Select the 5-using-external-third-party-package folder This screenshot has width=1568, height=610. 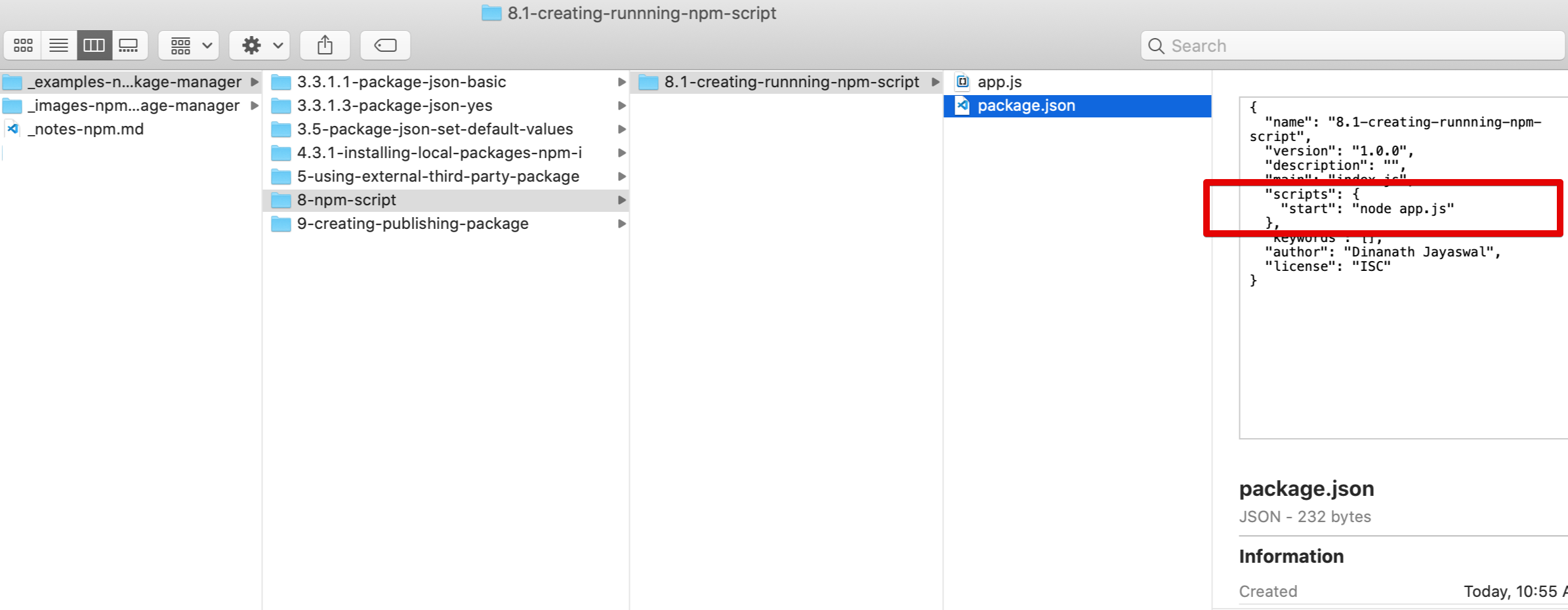(x=438, y=176)
